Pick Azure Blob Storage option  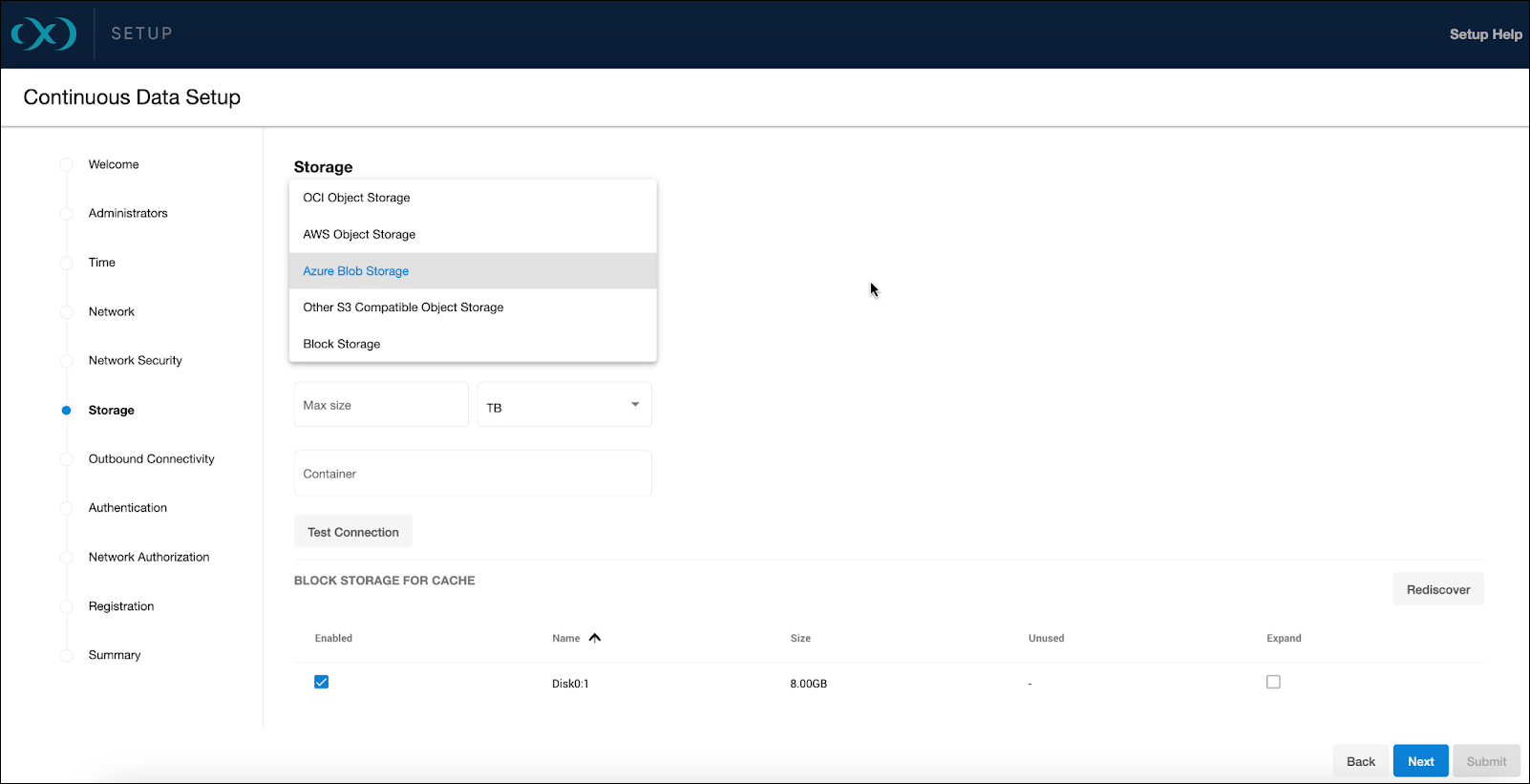pyautogui.click(x=355, y=271)
